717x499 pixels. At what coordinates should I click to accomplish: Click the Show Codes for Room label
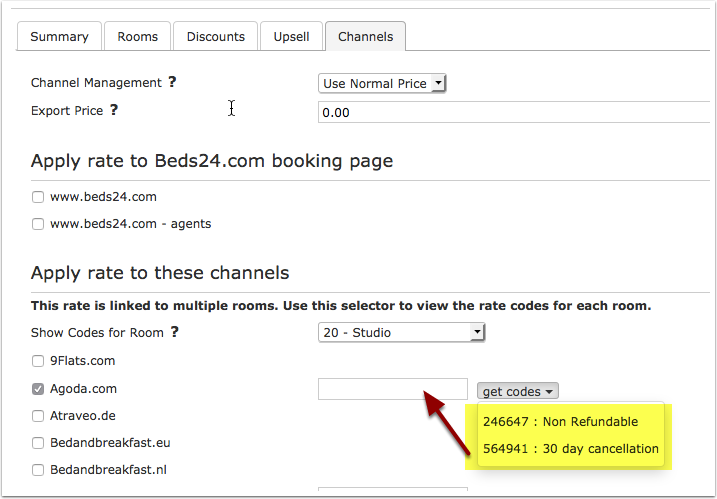pos(97,333)
